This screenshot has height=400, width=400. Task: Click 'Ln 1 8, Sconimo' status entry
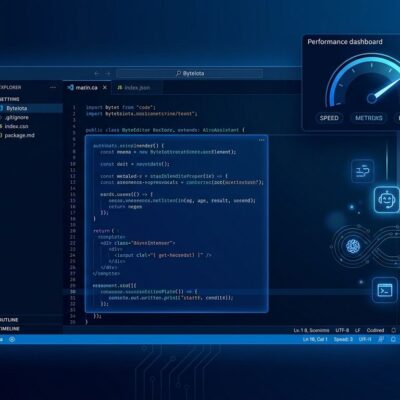pos(311,330)
